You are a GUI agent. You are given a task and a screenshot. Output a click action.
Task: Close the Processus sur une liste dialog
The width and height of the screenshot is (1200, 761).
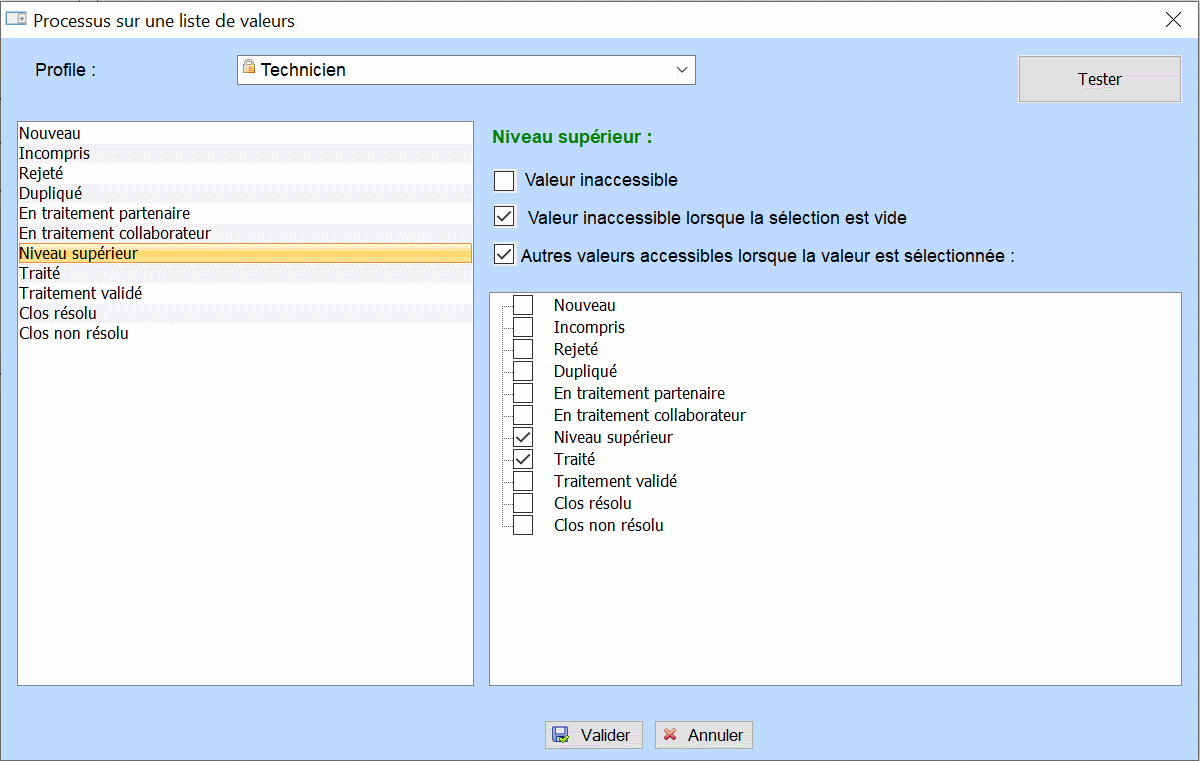coord(1173,19)
